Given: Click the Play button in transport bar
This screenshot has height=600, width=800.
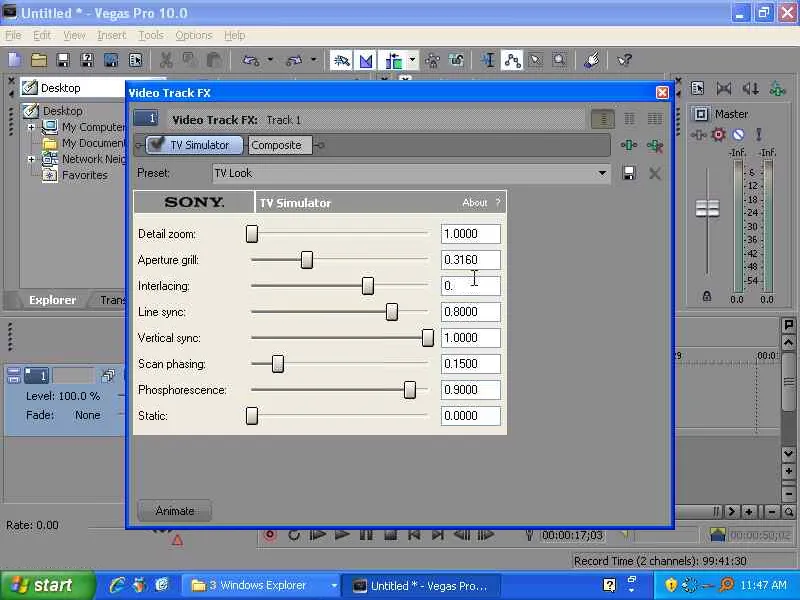Looking at the screenshot, I should tap(342, 535).
